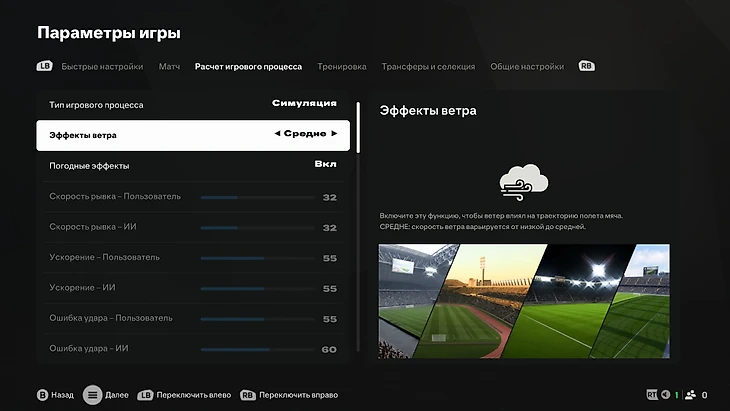Click the right arrow of Эффекты ветра
Screen dimensions: 730x411
(334, 134)
